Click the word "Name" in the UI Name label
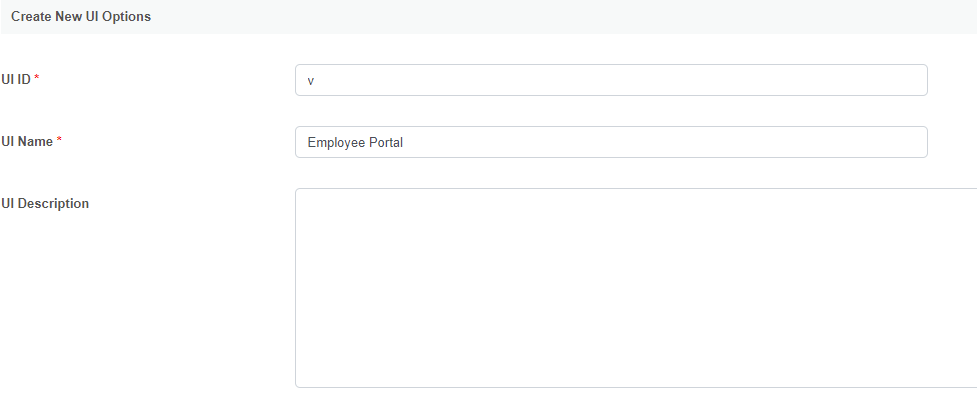The width and height of the screenshot is (977, 405). (35, 142)
